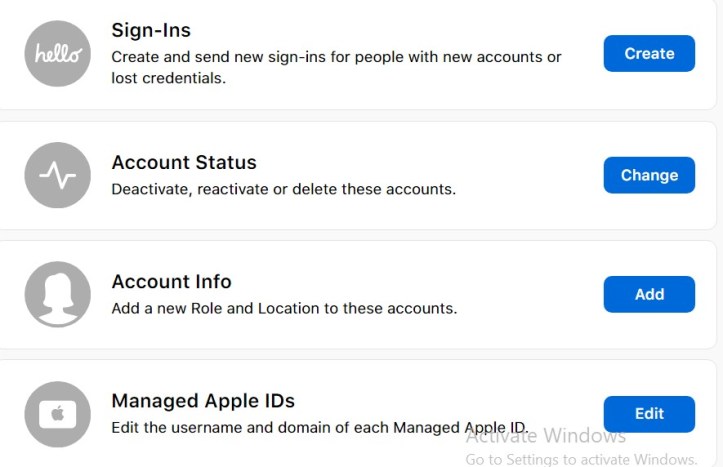Select the Account Info heading
This screenshot has height=467, width=723.
(171, 282)
